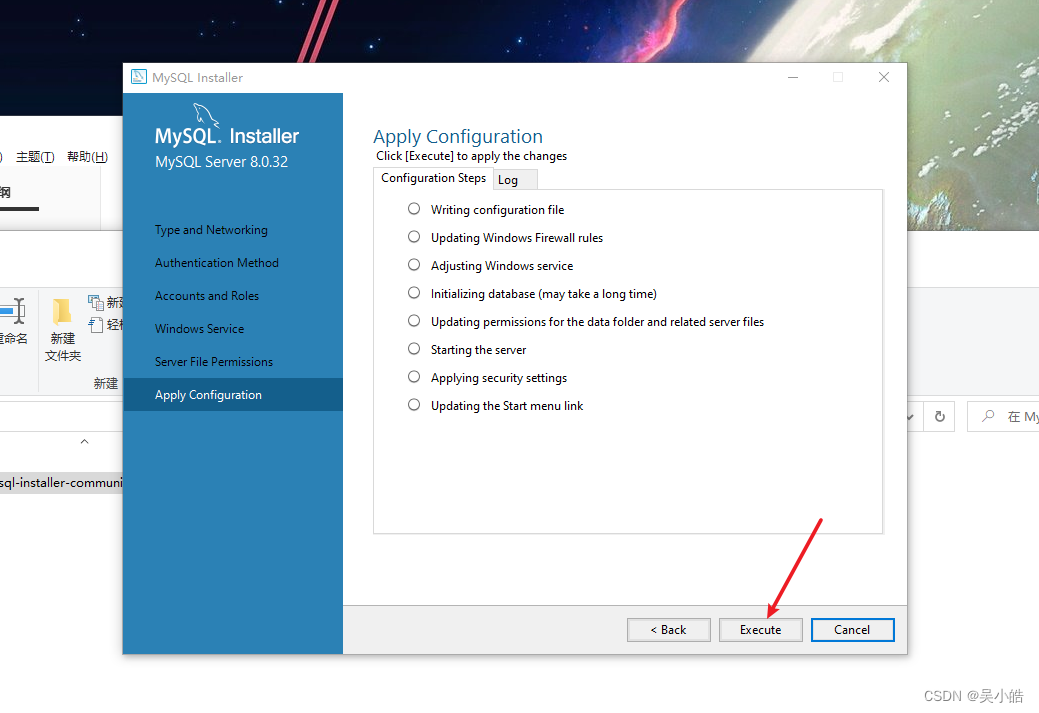Collapse the column sort chevron in Explorer
This screenshot has height=713, width=1039.
point(84,441)
